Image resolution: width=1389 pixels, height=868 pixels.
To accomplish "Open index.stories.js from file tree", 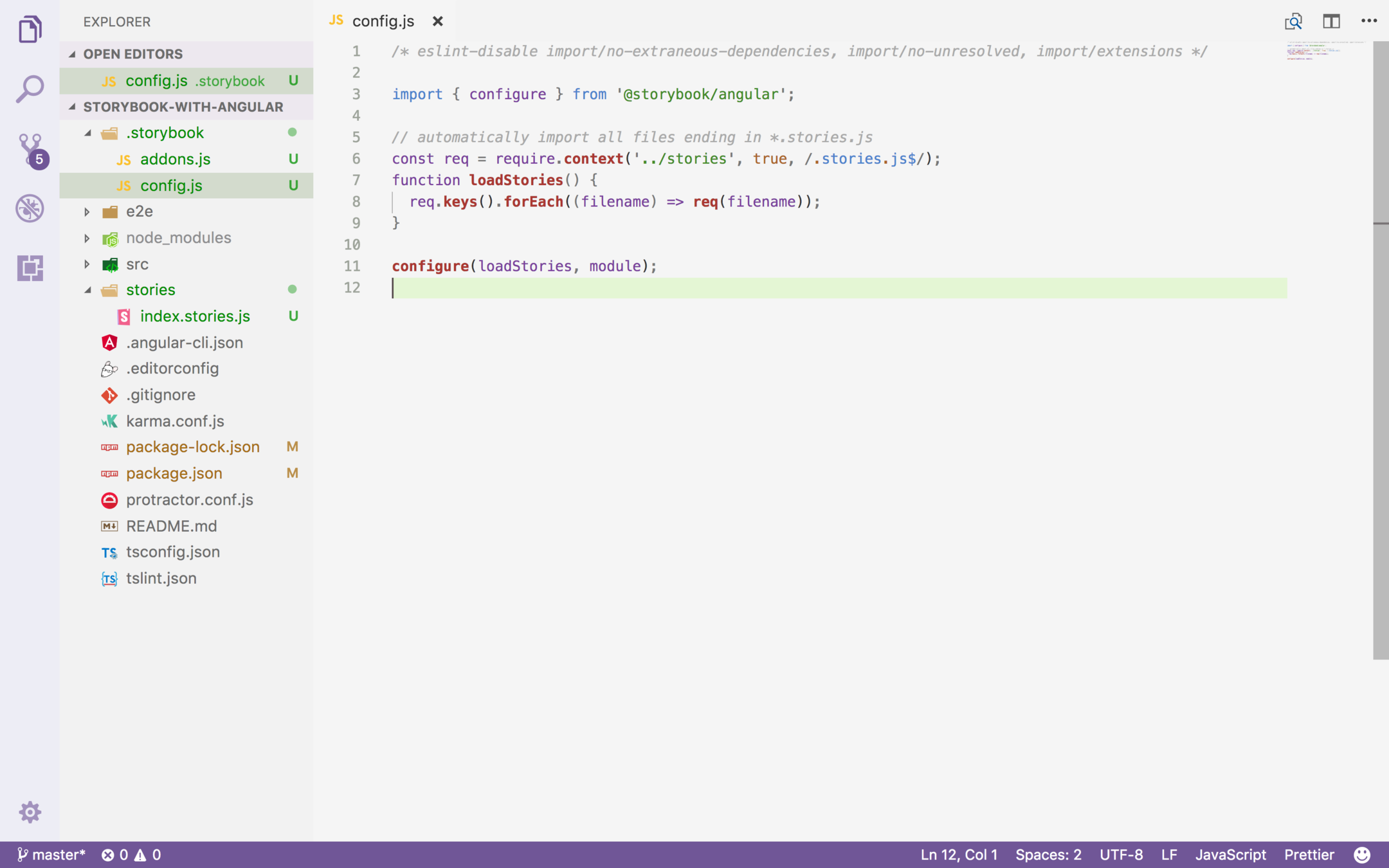I will [x=194, y=316].
